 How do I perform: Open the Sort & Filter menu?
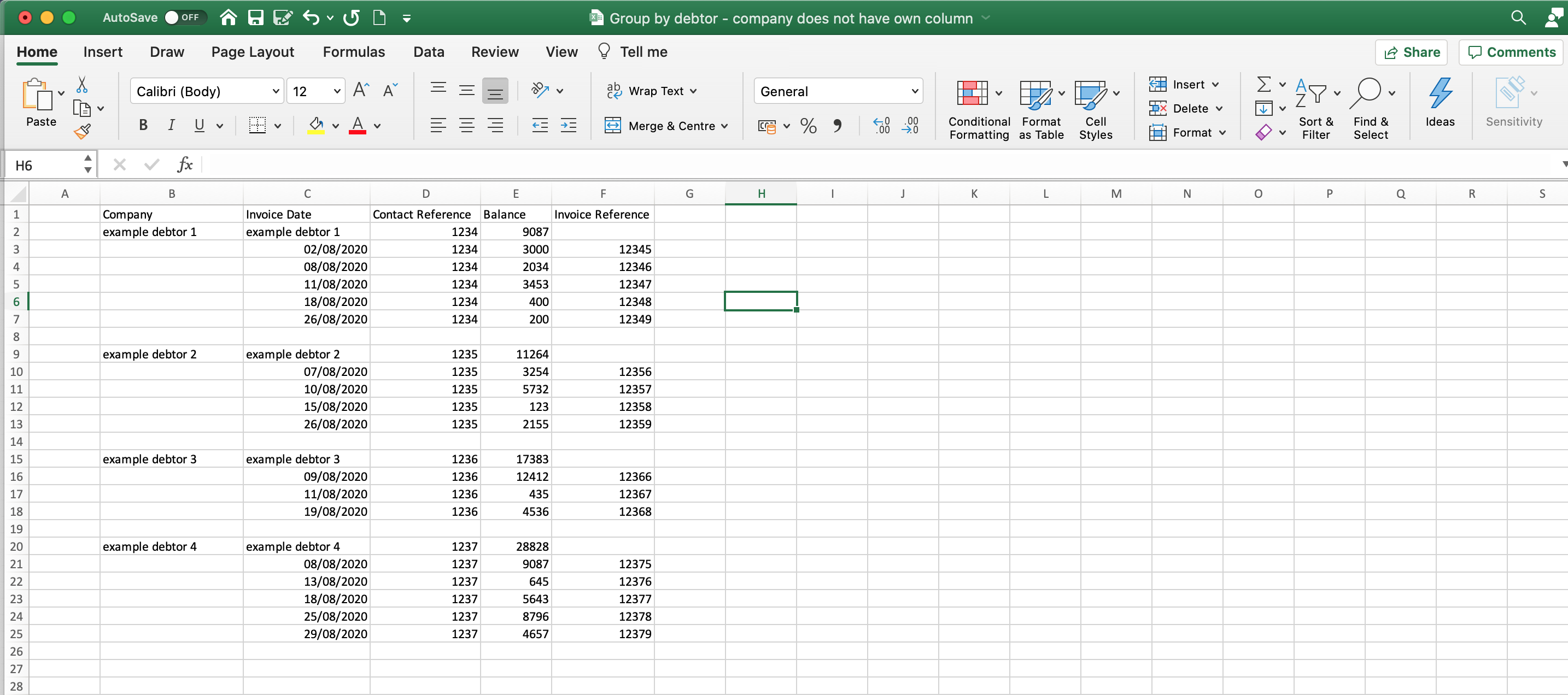coord(1316,109)
